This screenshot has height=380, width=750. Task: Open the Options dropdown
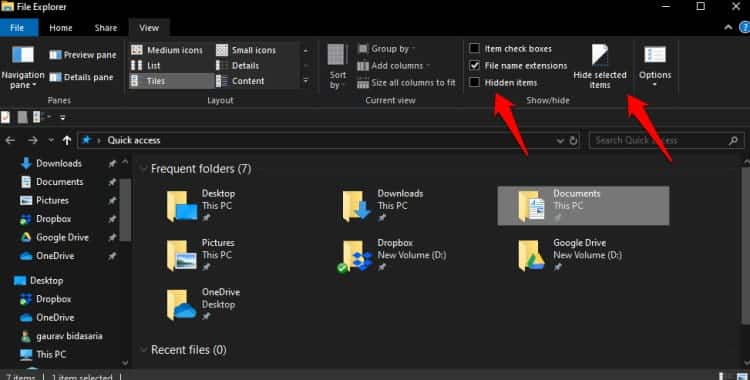(655, 67)
